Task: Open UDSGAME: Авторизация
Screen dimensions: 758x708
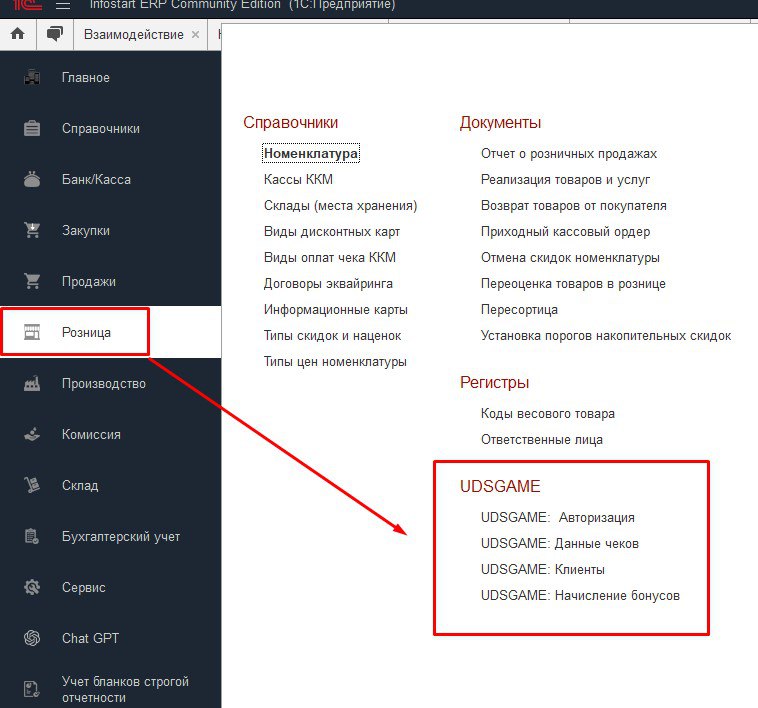Action: (557, 517)
